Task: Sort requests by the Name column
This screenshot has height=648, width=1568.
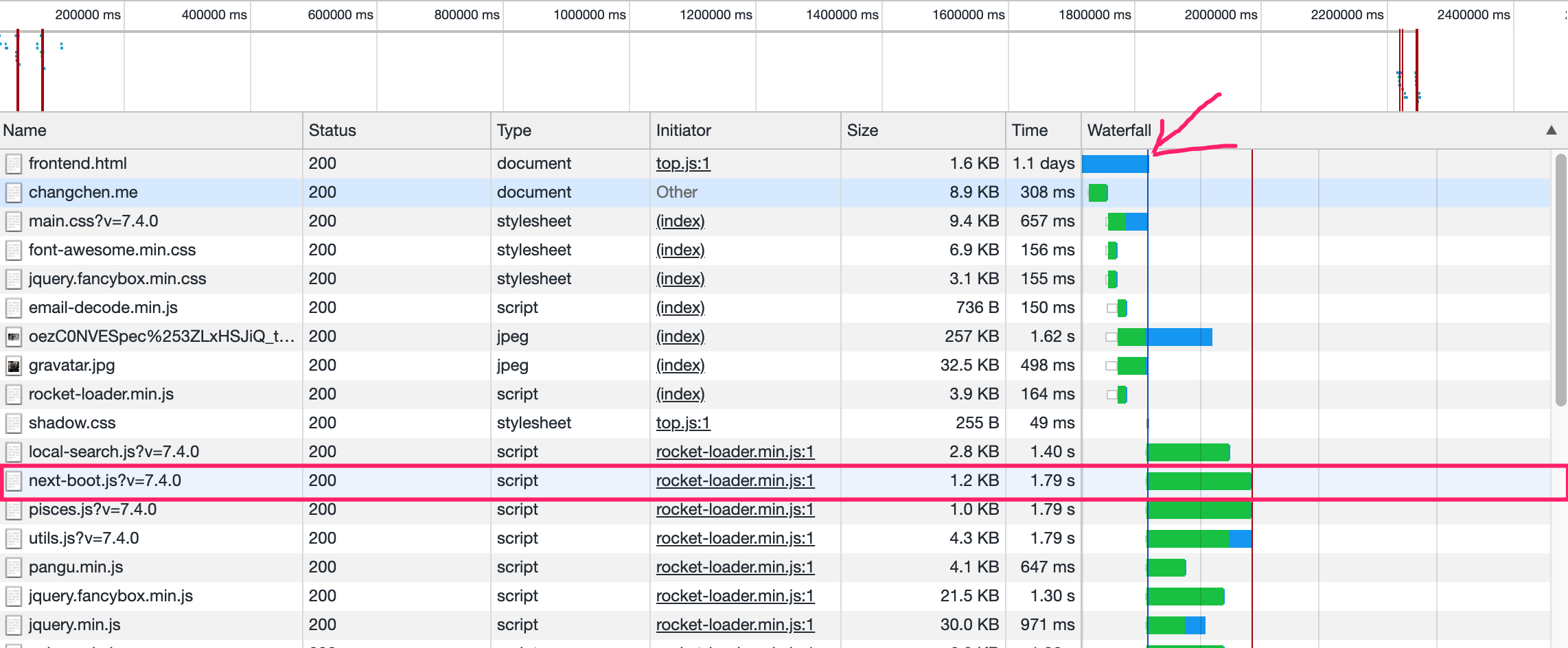Action: (25, 130)
